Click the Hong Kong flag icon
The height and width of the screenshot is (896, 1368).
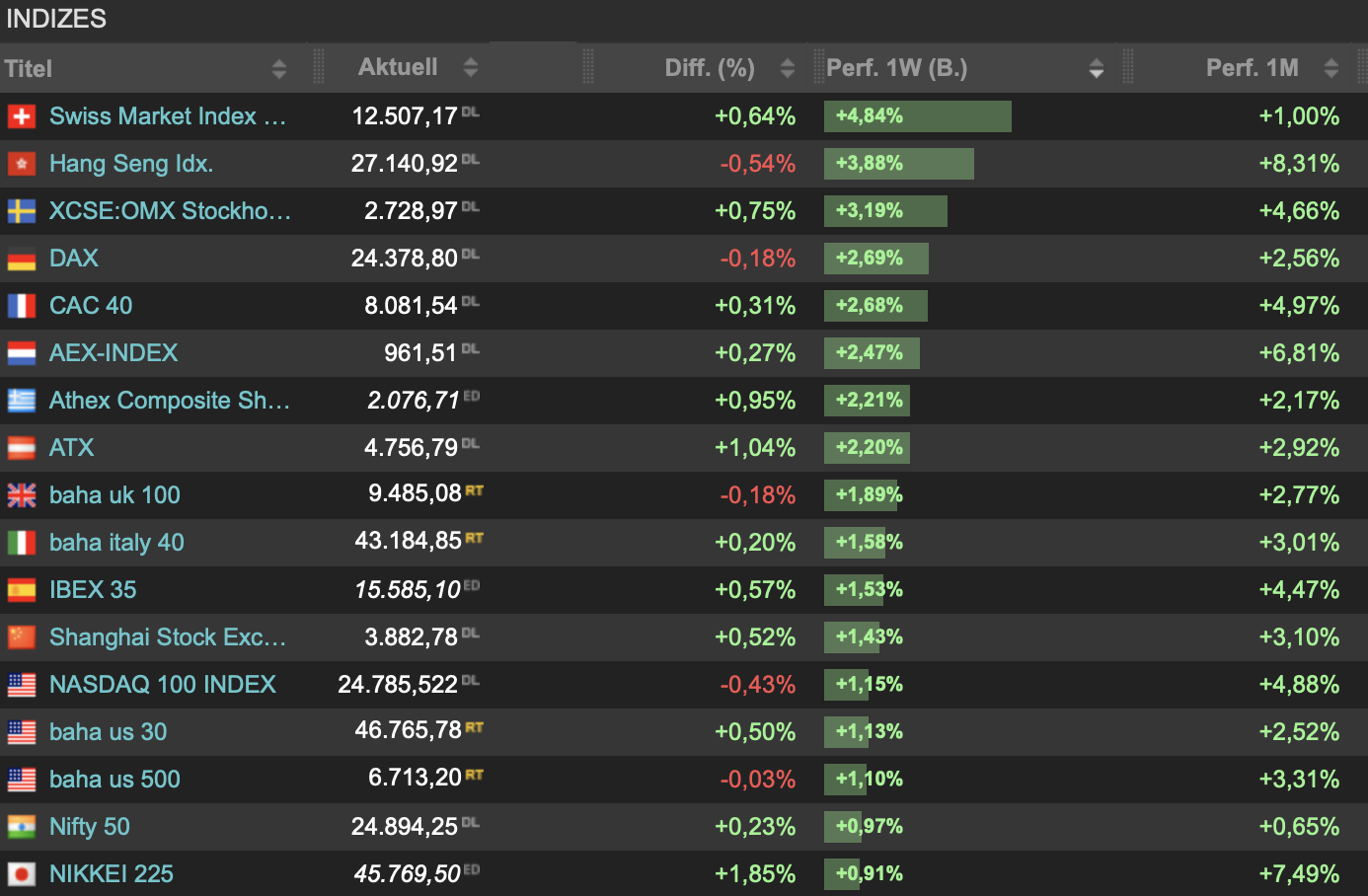[22, 164]
